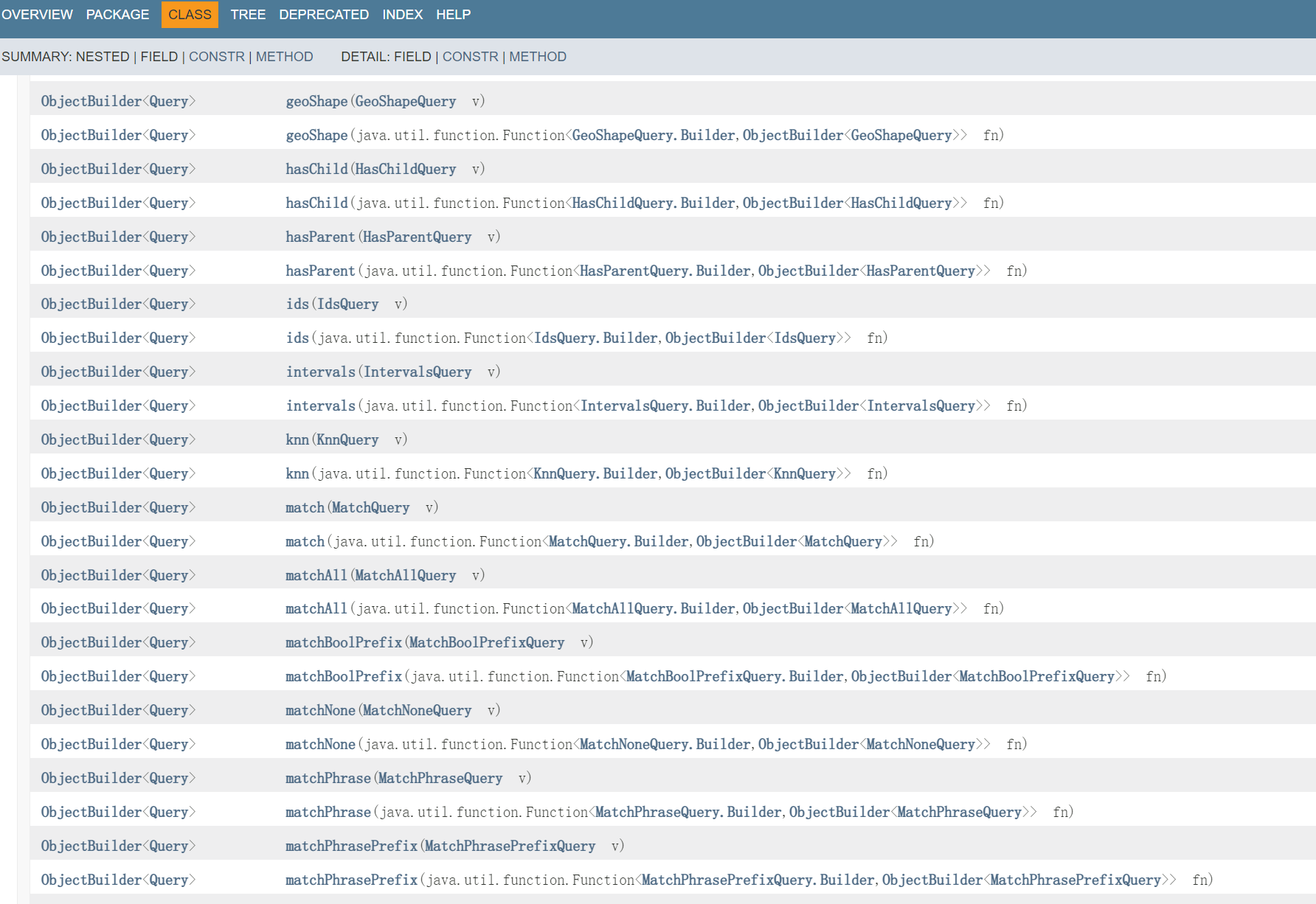
Task: Open the Overview navigation tab
Action: (37, 15)
